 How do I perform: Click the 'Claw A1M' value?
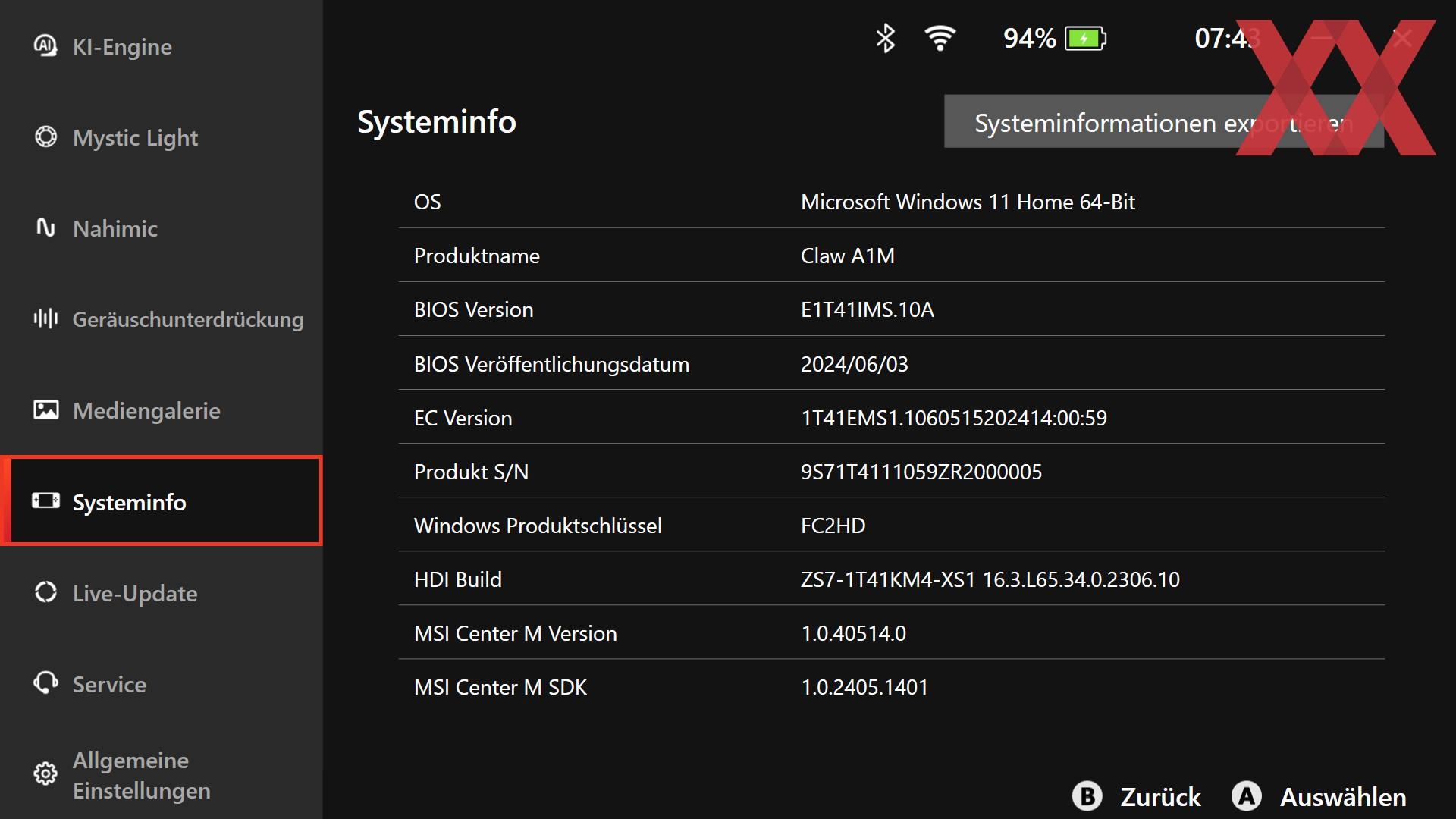click(848, 256)
